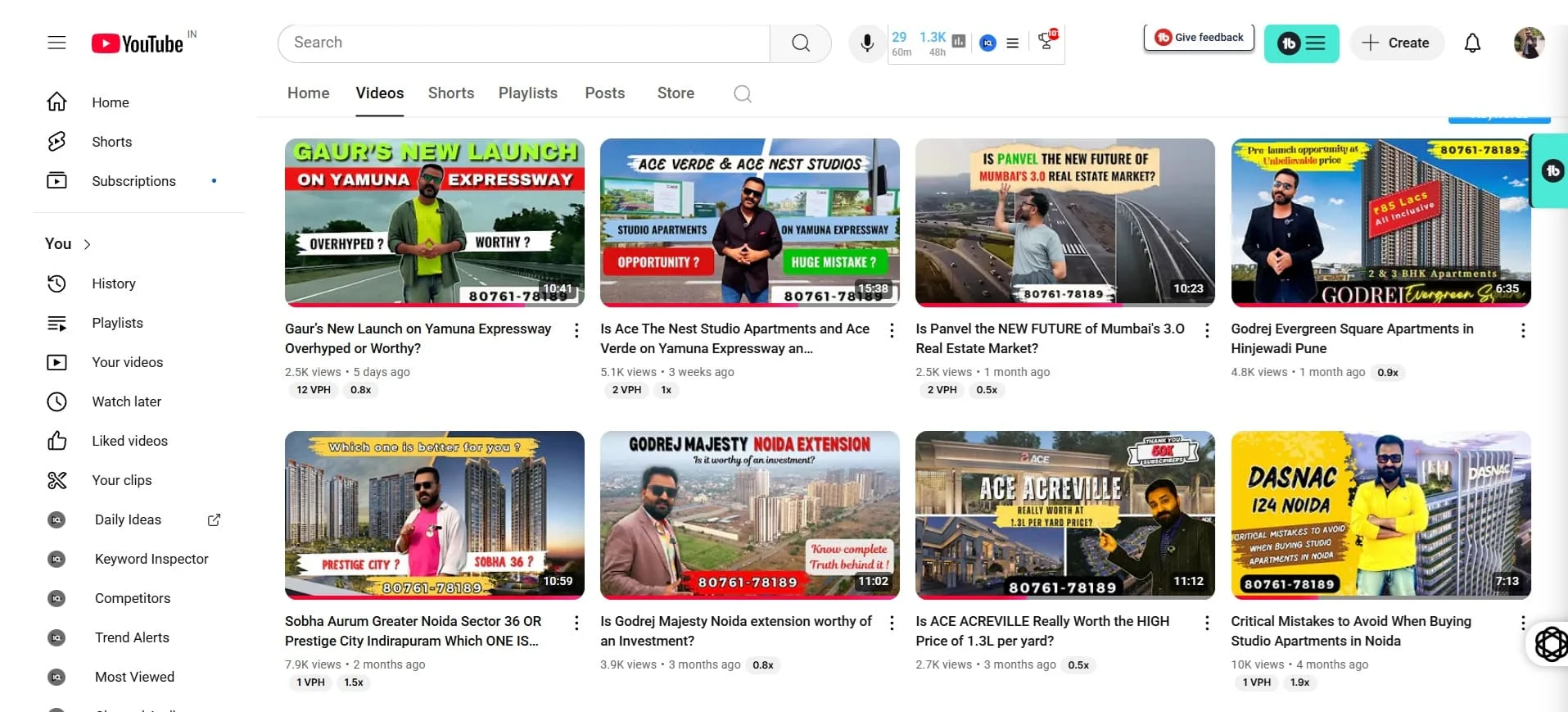
Task: Open the notifications bell
Action: [x=1471, y=43]
